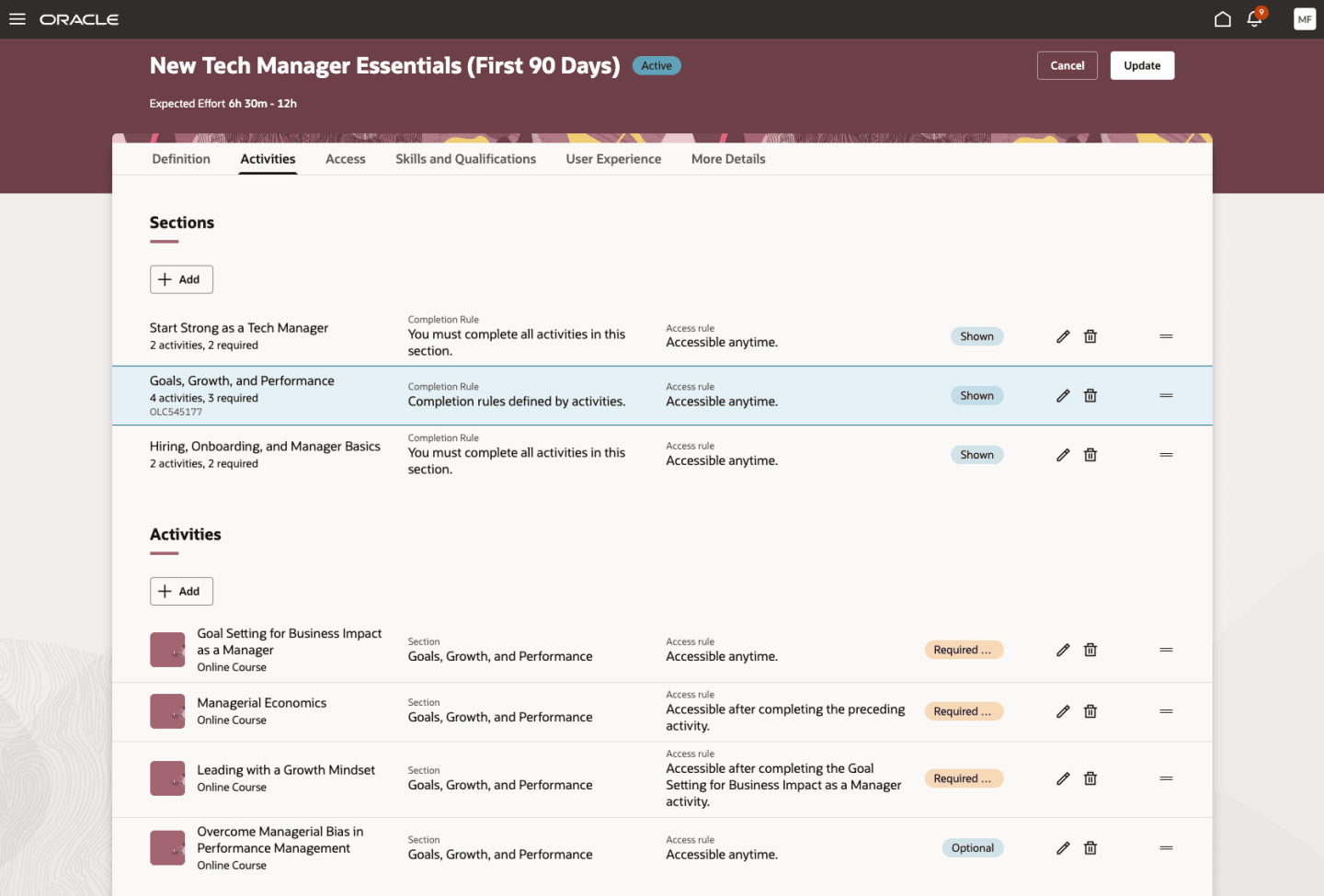
Task: Delete the Overcome Managerial Bias activity
Action: (x=1090, y=848)
